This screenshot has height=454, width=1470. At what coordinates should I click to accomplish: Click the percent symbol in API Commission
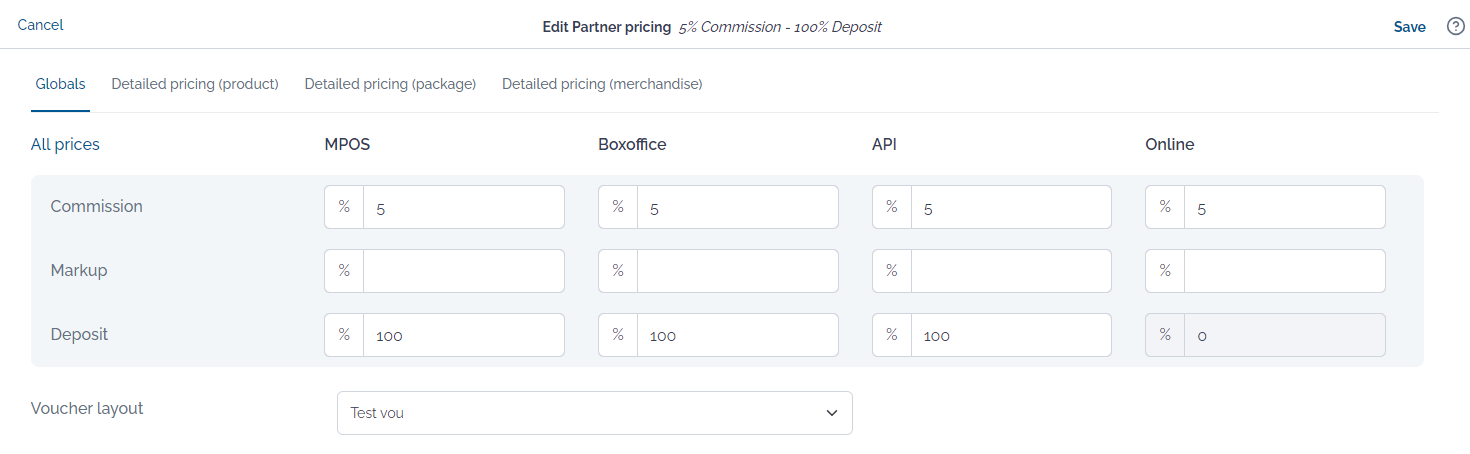[x=892, y=207]
